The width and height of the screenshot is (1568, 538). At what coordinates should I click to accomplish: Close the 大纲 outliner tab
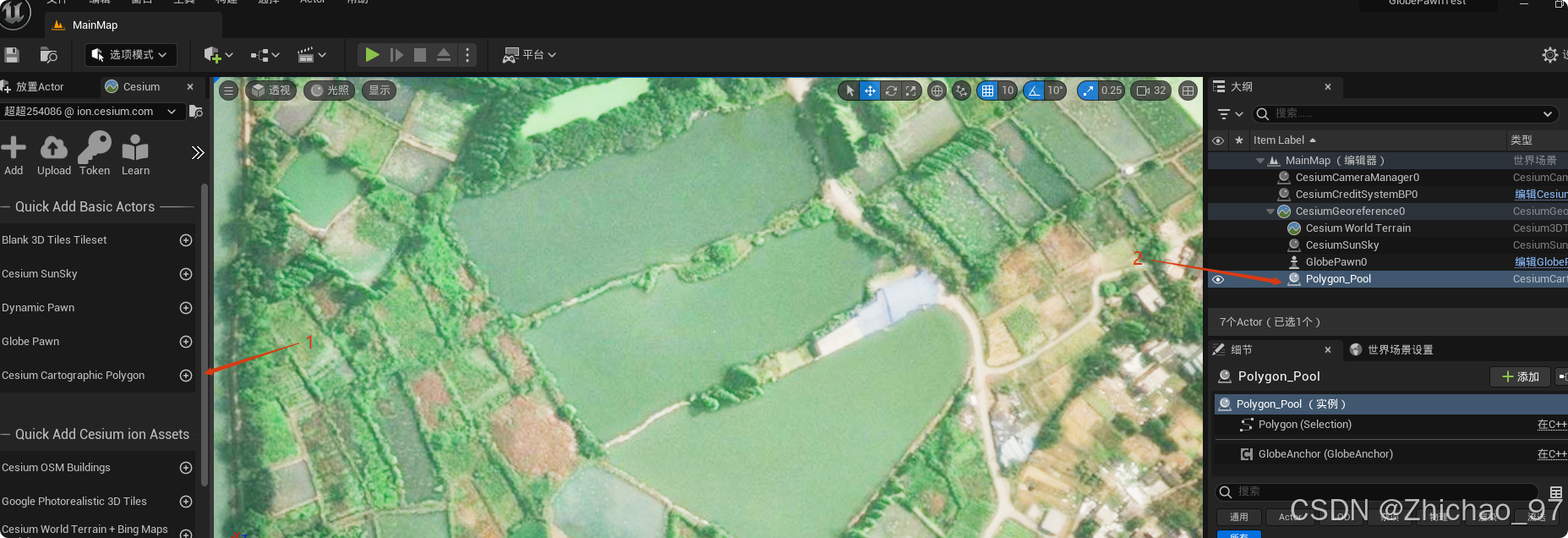coord(1328,86)
